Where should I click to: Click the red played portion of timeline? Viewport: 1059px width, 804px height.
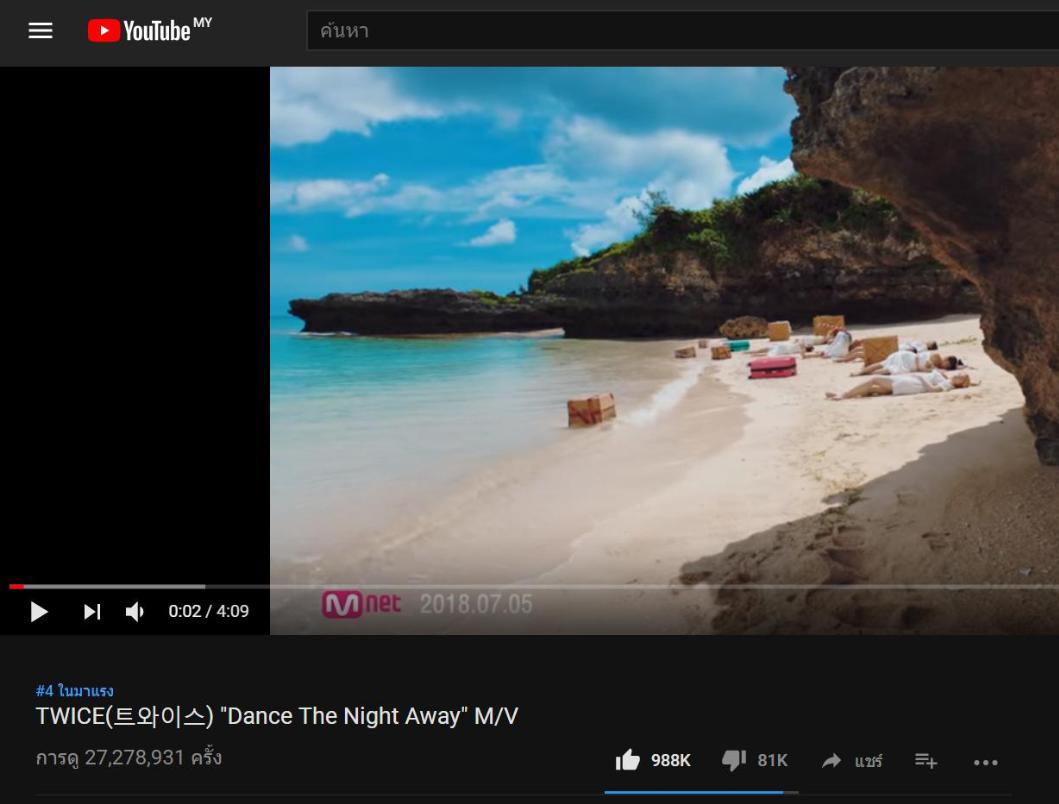pos(16,586)
